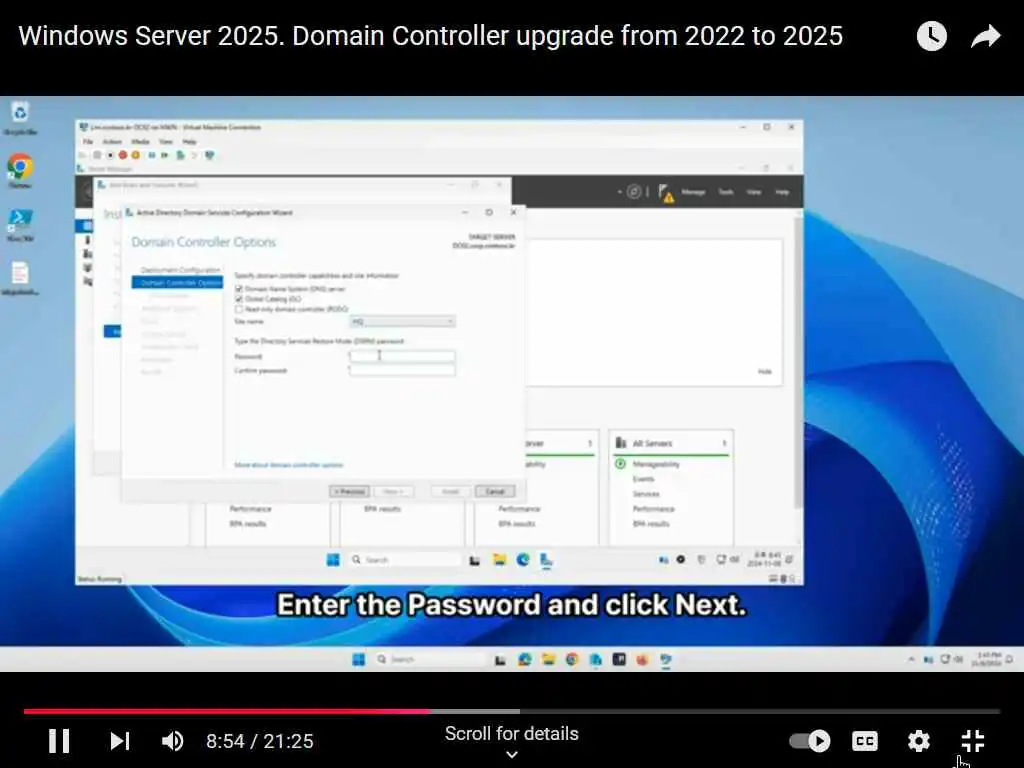Image resolution: width=1024 pixels, height=768 pixels.
Task: Open Server Manager in VM taskbar
Action: (x=547, y=560)
